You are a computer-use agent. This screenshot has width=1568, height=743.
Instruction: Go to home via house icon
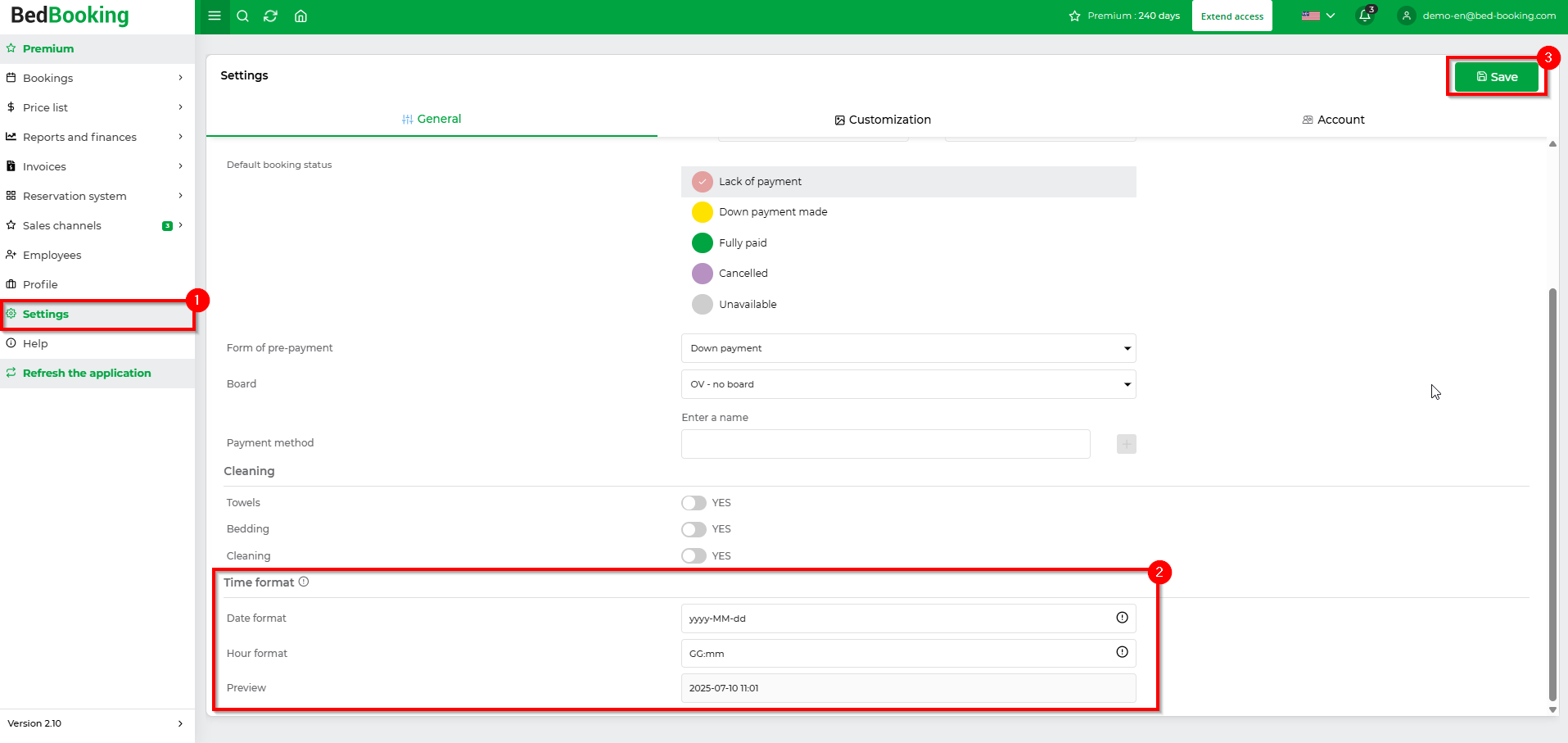pyautogui.click(x=300, y=16)
